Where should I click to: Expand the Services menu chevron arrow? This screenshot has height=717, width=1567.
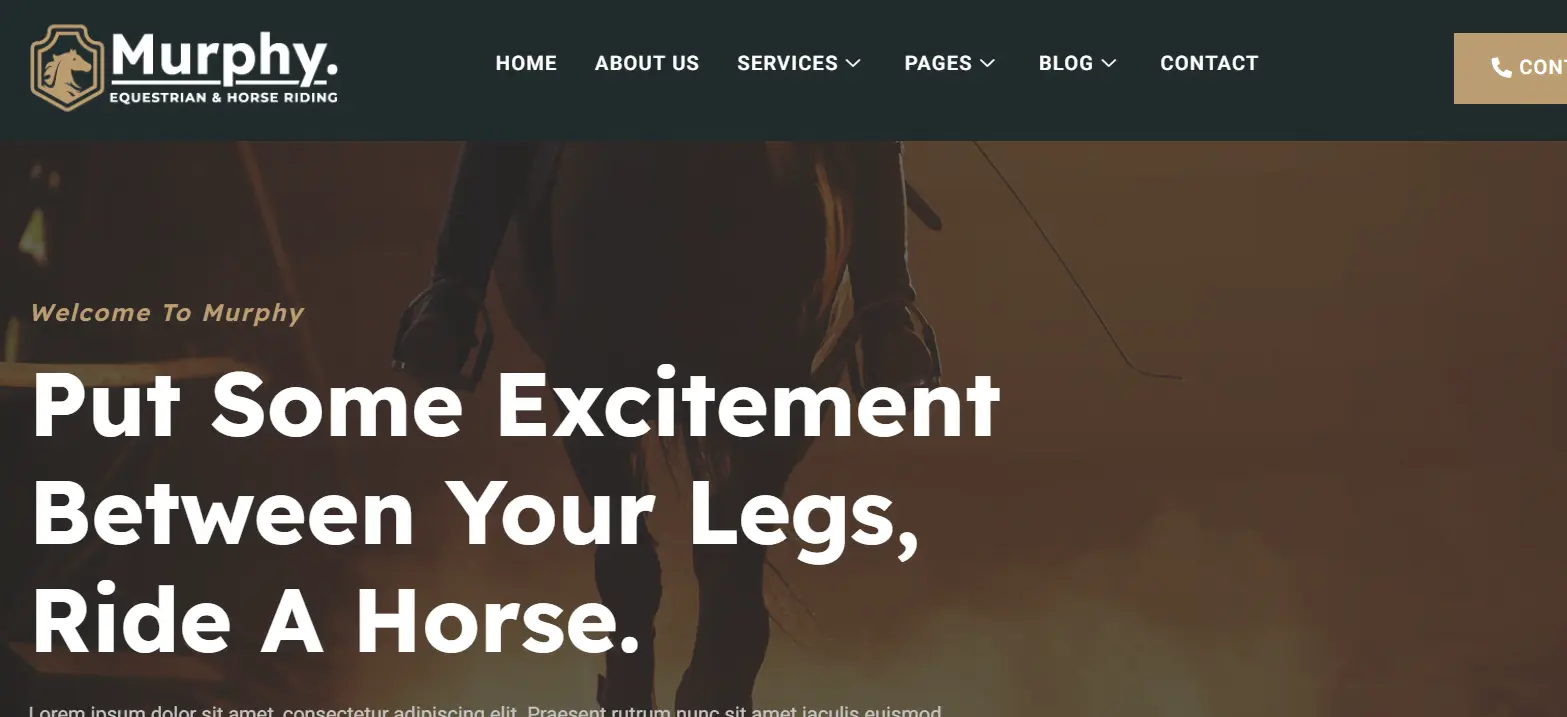click(853, 63)
